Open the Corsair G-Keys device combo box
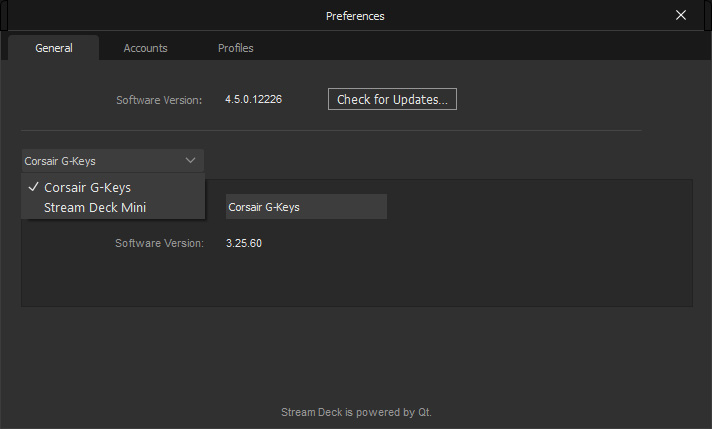 [113, 161]
